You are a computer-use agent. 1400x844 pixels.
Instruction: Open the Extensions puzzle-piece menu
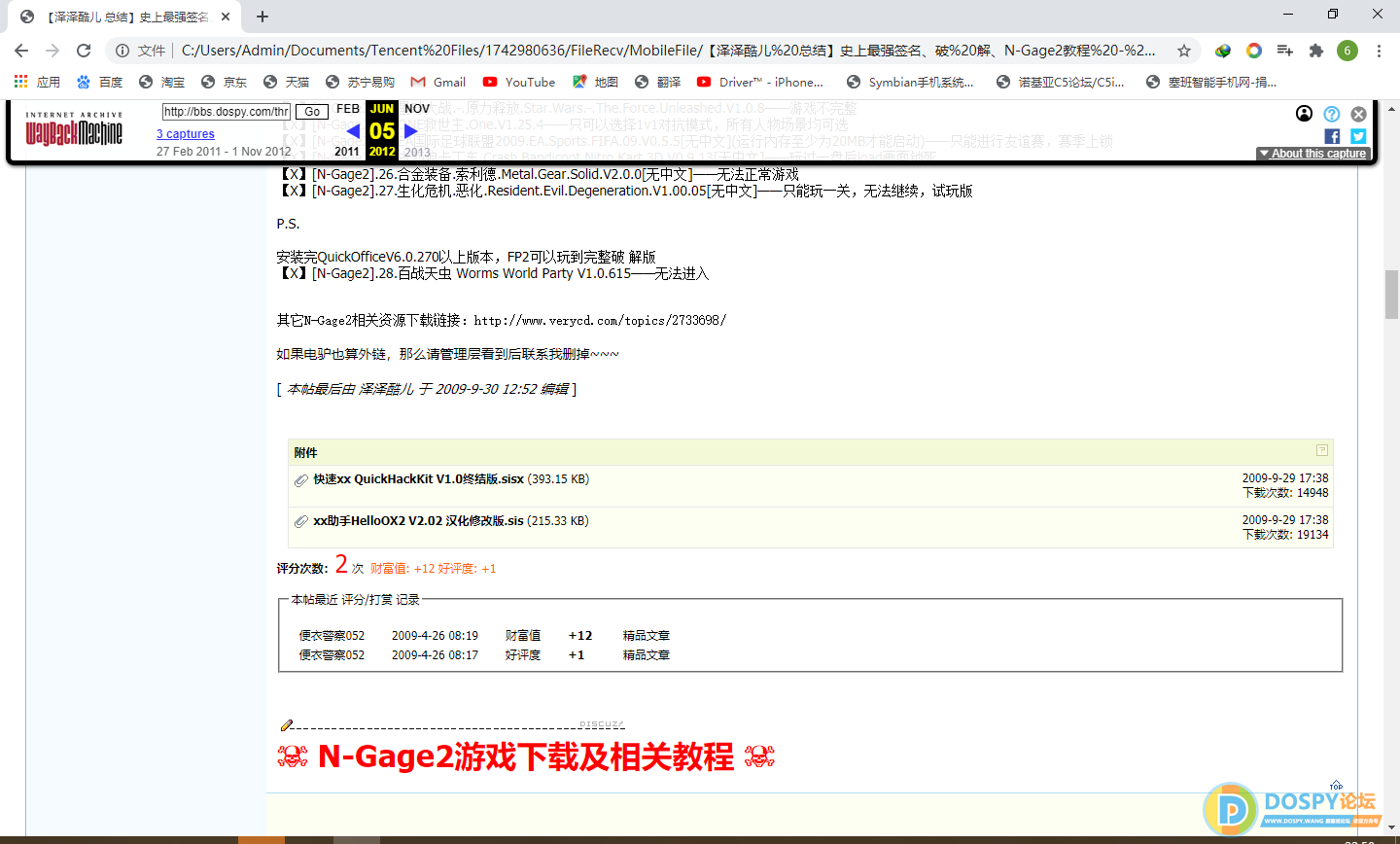tap(1316, 51)
